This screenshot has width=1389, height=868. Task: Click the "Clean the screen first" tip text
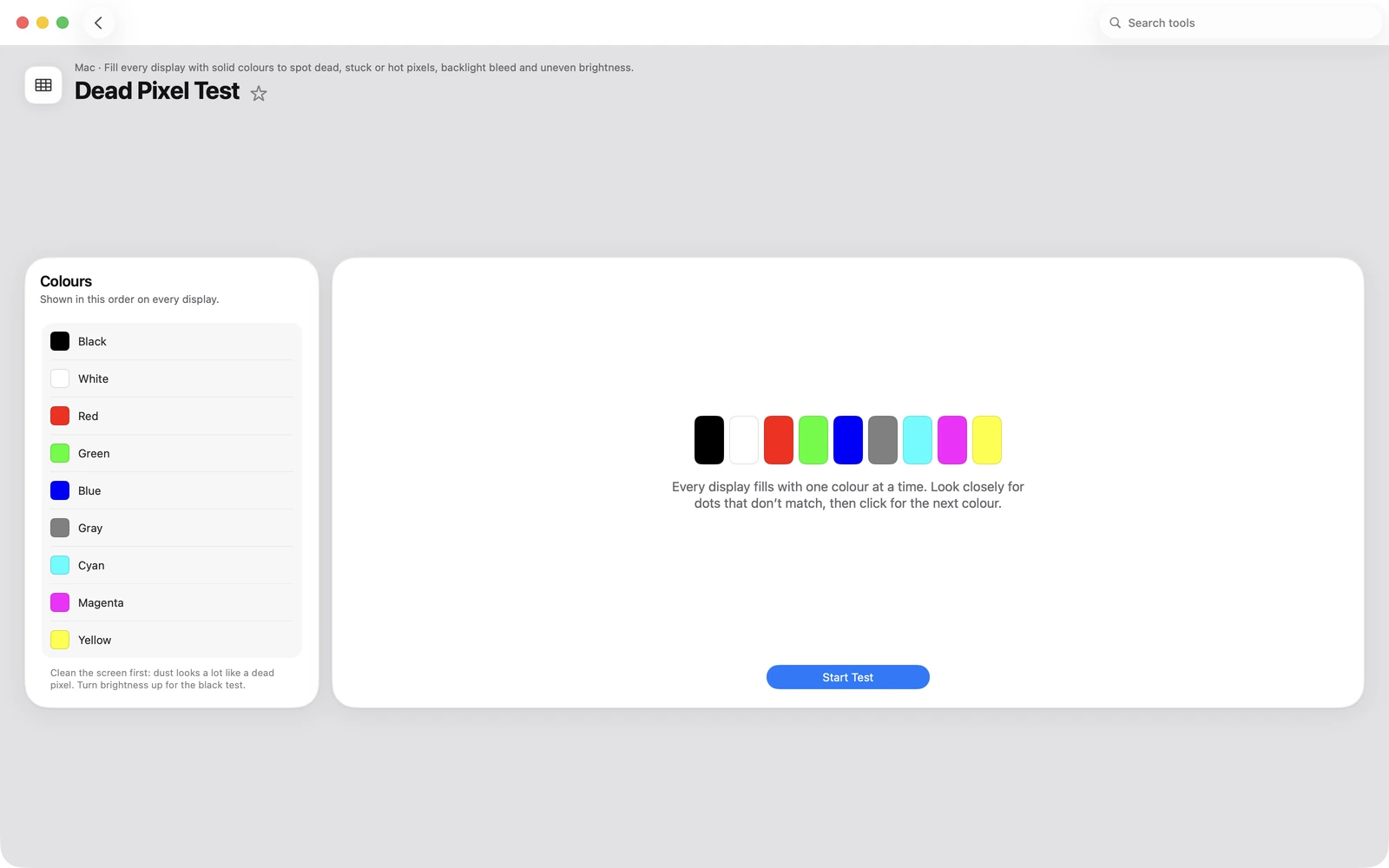pos(162,679)
